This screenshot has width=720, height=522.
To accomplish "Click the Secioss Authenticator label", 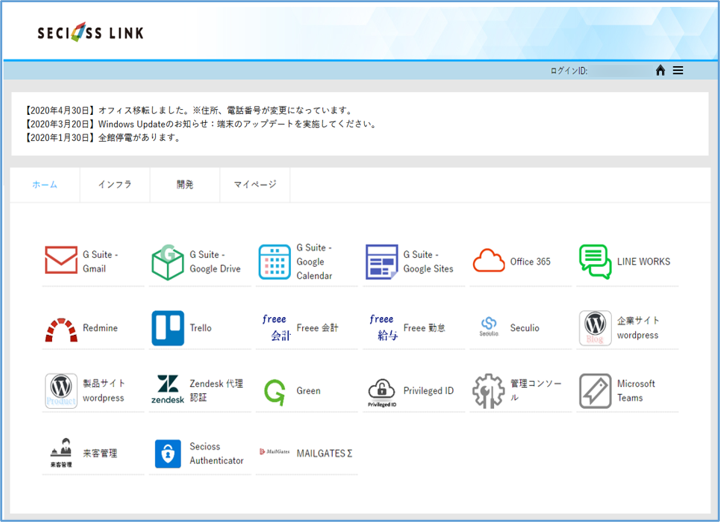I will pos(216,453).
